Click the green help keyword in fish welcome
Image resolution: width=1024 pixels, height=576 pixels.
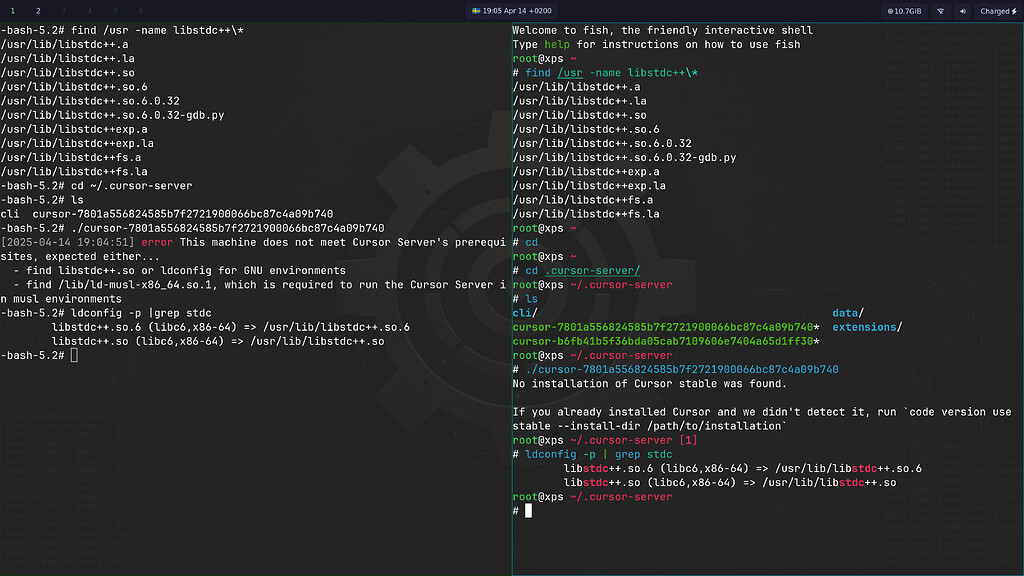click(556, 44)
